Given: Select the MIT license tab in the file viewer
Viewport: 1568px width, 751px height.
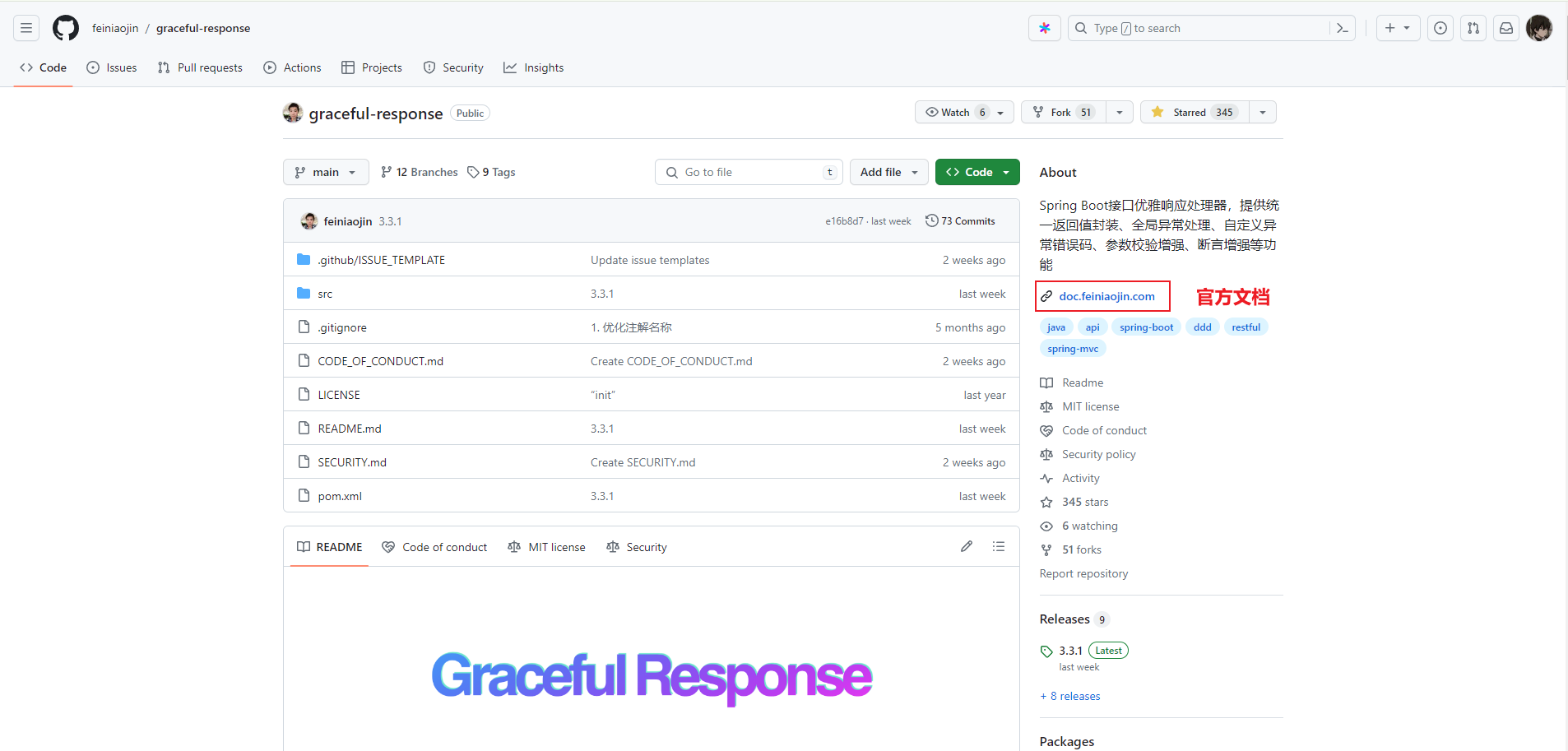Looking at the screenshot, I should point(547,547).
